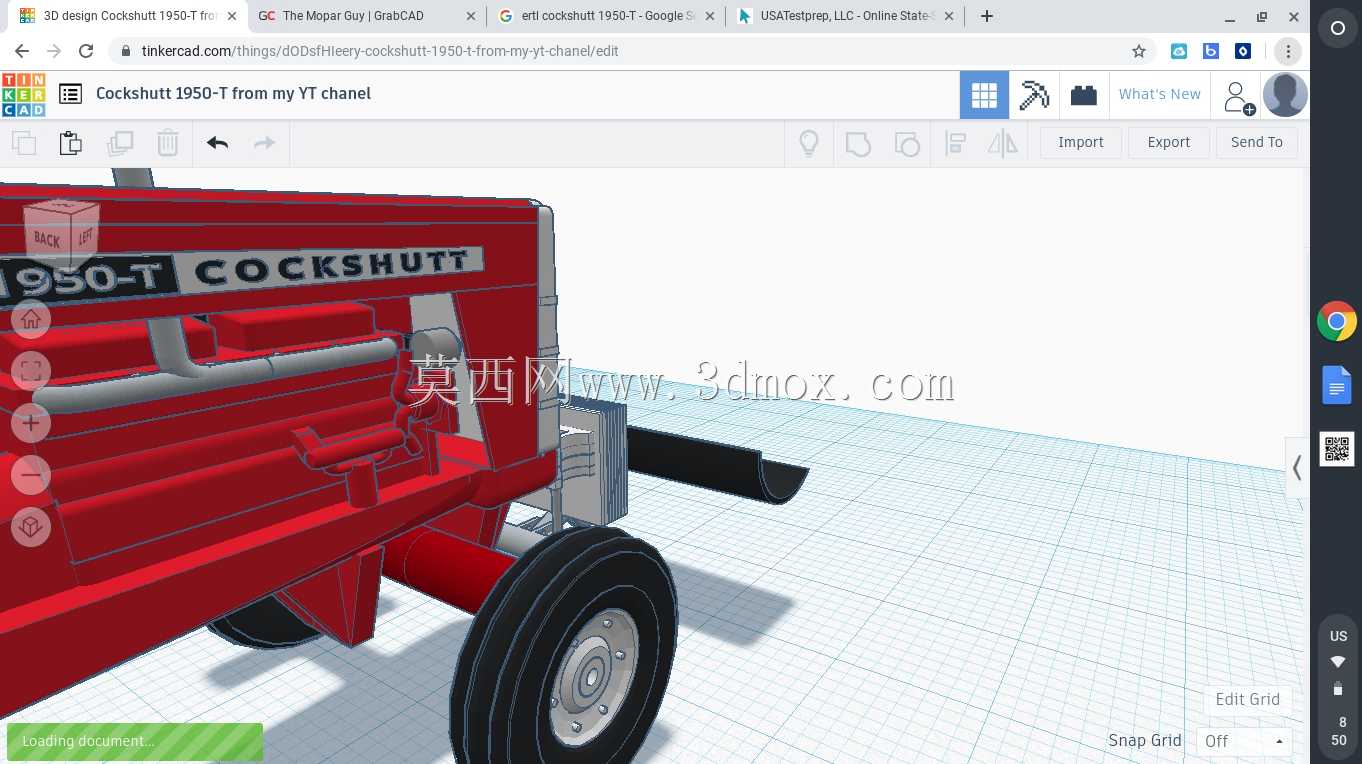Click the Send To button

pyautogui.click(x=1257, y=142)
